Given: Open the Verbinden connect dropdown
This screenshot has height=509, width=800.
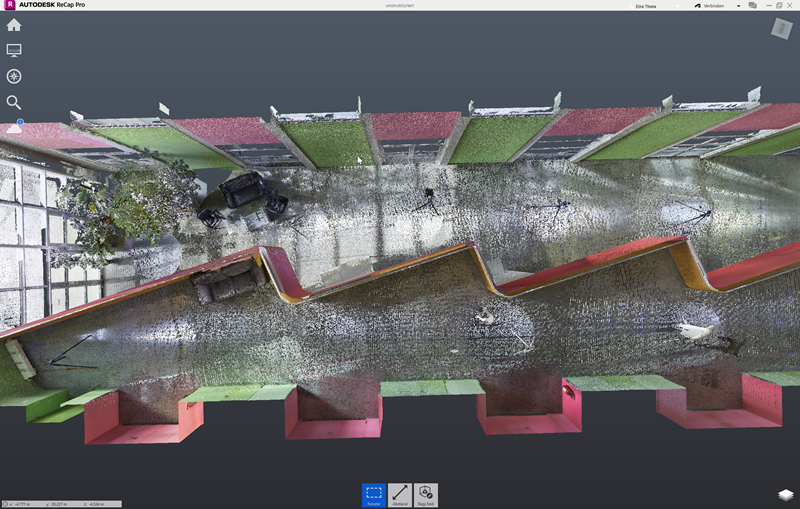Looking at the screenshot, I should click(717, 6).
